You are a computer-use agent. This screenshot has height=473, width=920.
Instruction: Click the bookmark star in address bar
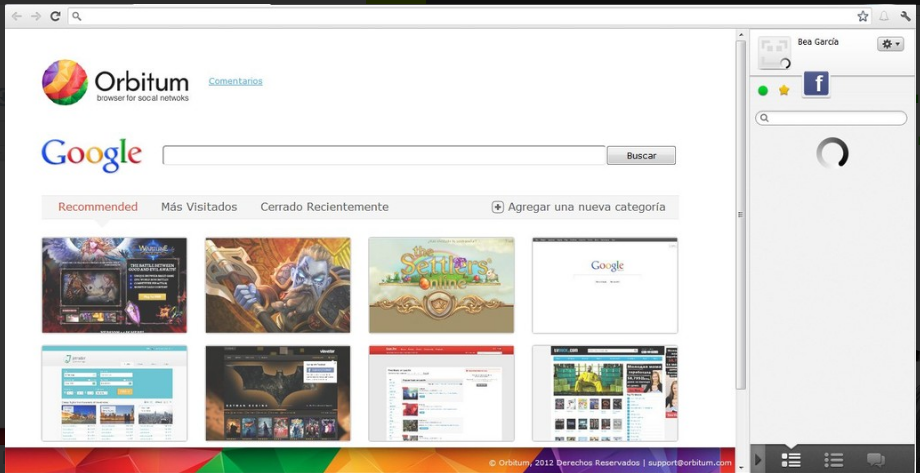tap(863, 16)
